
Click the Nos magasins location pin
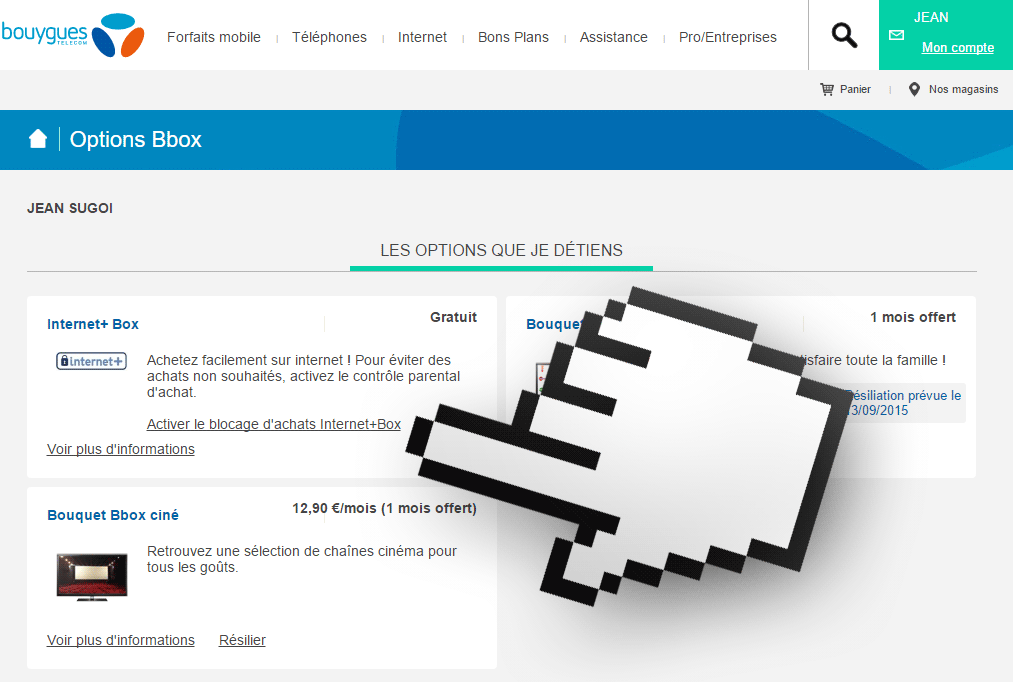(914, 89)
